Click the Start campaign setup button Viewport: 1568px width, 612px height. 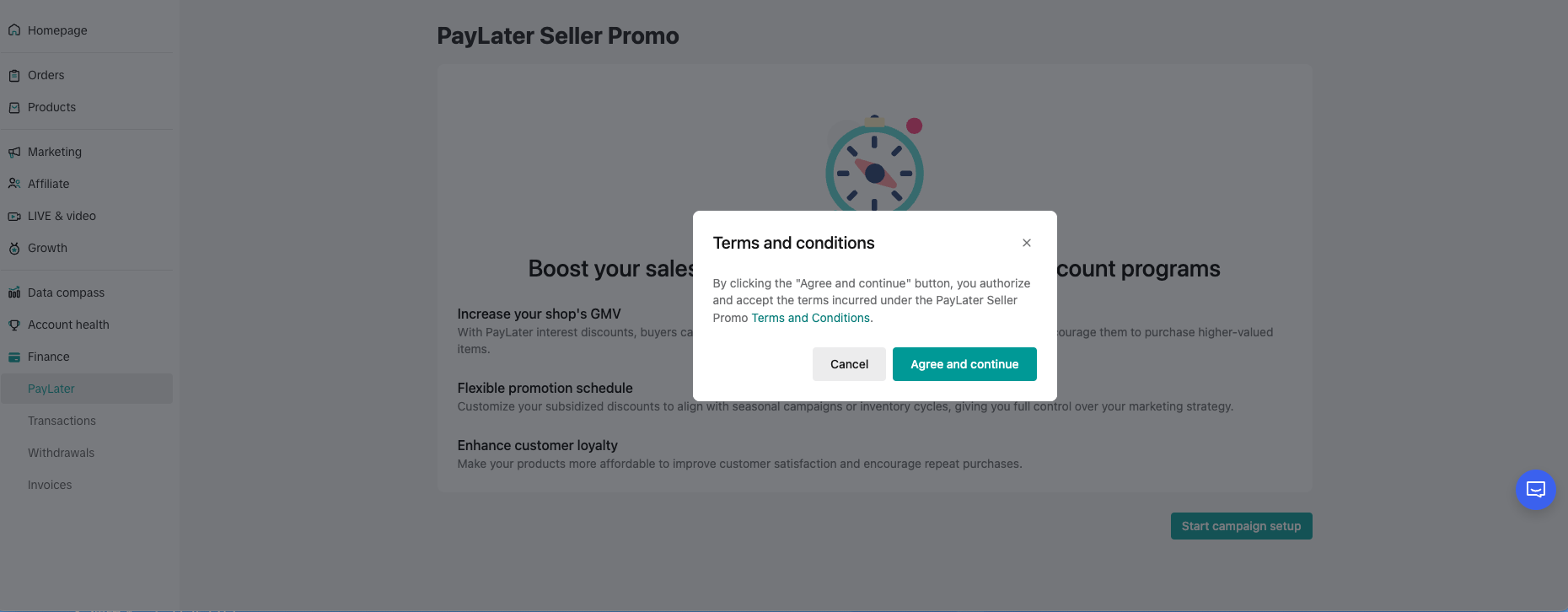1241,526
